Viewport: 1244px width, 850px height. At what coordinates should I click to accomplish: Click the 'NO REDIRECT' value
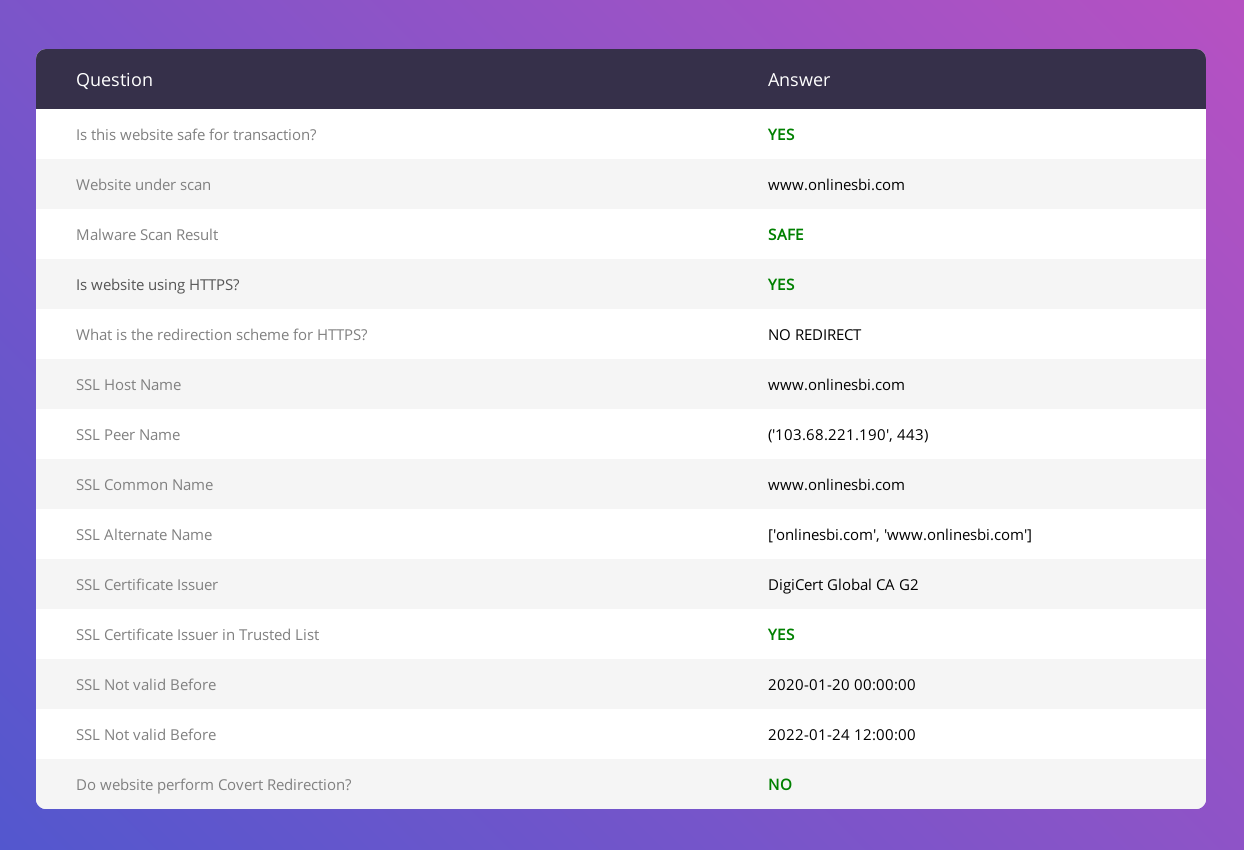[x=814, y=334]
